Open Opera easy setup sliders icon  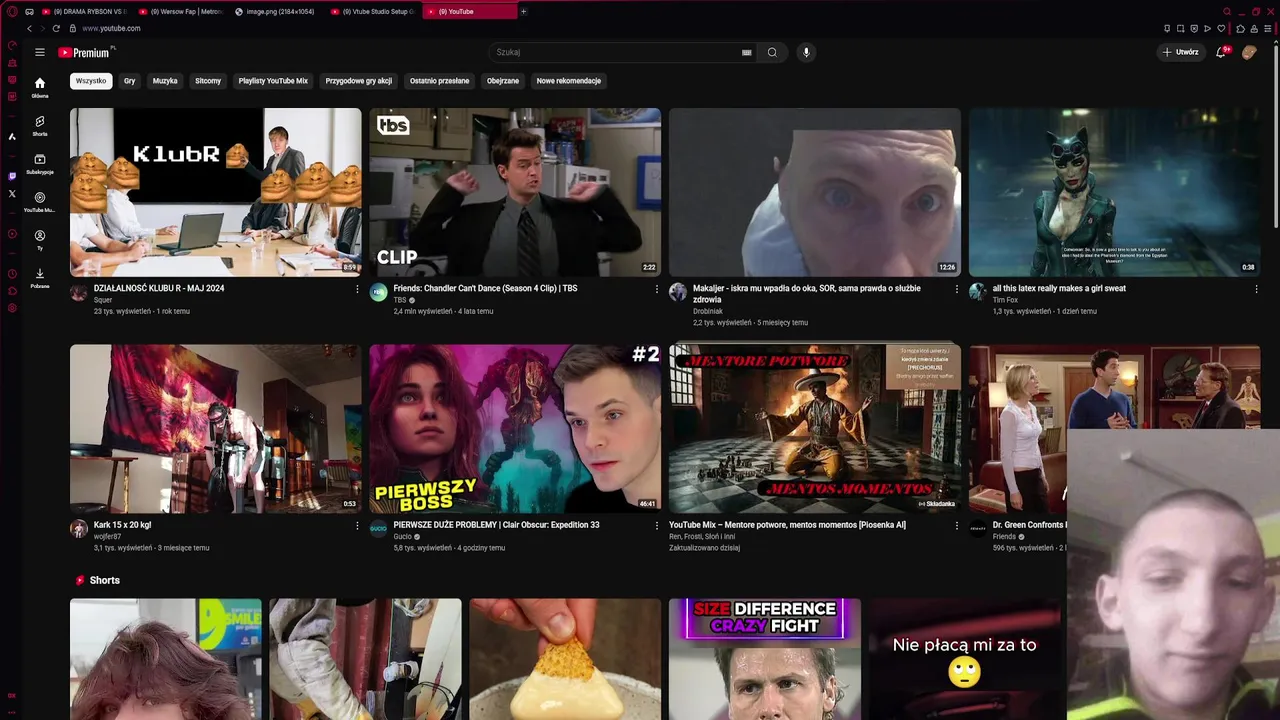[x=1267, y=28]
